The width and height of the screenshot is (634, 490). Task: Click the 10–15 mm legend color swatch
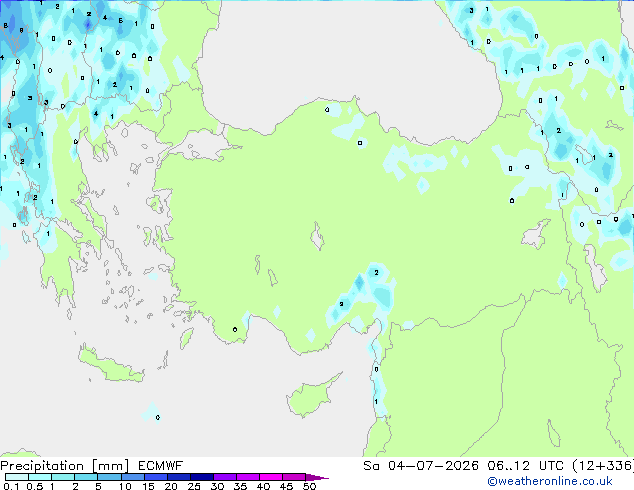[133, 477]
